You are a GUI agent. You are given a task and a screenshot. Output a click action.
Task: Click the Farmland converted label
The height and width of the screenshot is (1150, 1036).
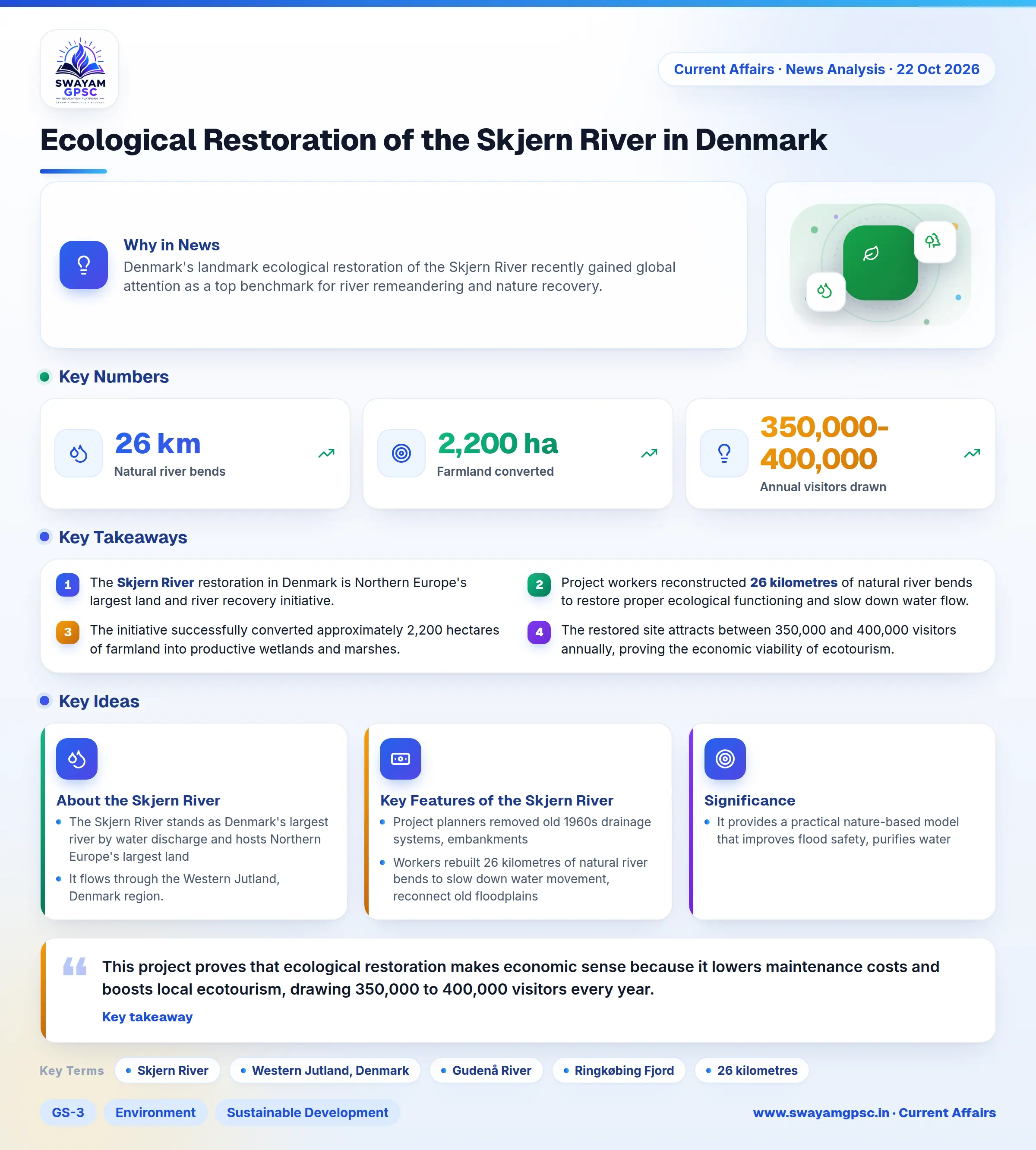[495, 471]
